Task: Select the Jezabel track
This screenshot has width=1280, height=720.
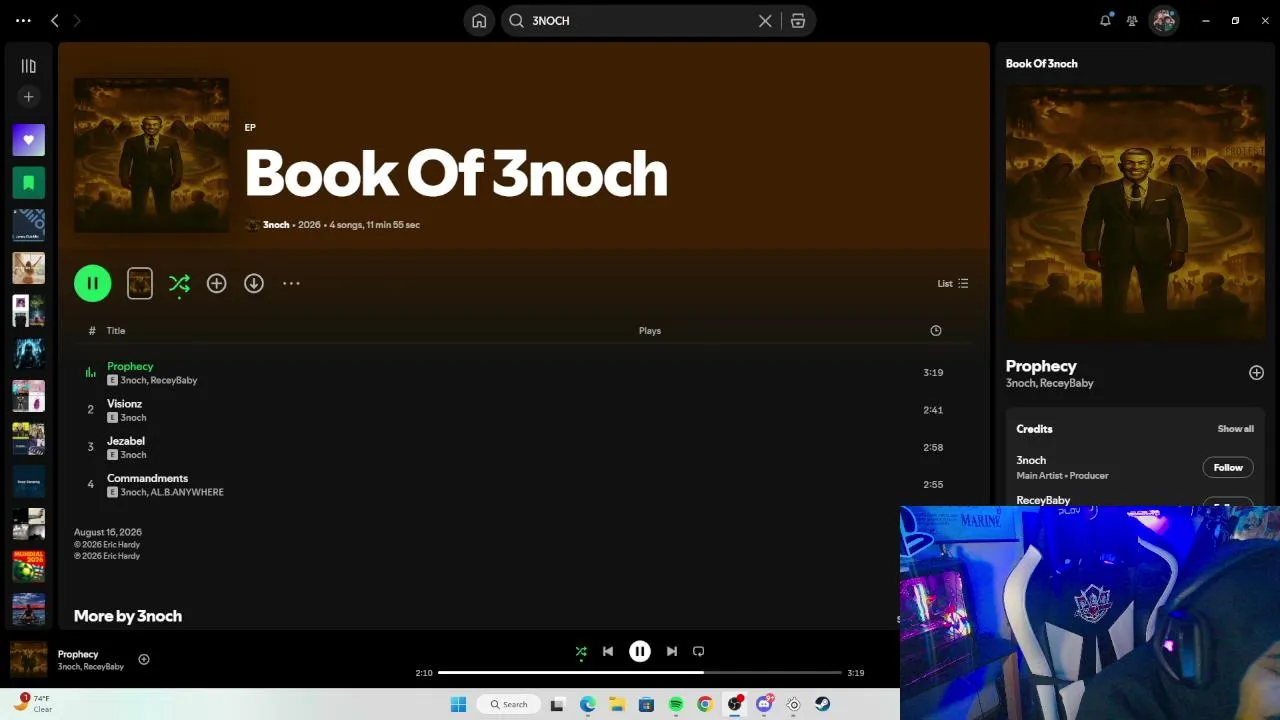Action: [x=523, y=447]
